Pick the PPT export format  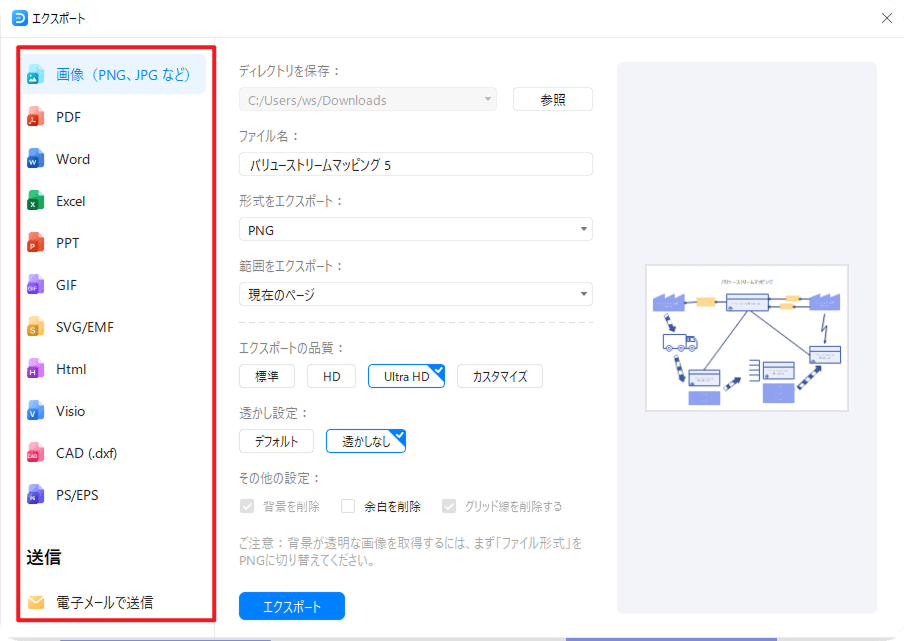coord(68,242)
